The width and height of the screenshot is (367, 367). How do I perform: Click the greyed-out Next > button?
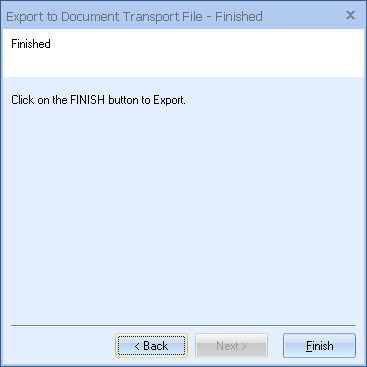(231, 346)
